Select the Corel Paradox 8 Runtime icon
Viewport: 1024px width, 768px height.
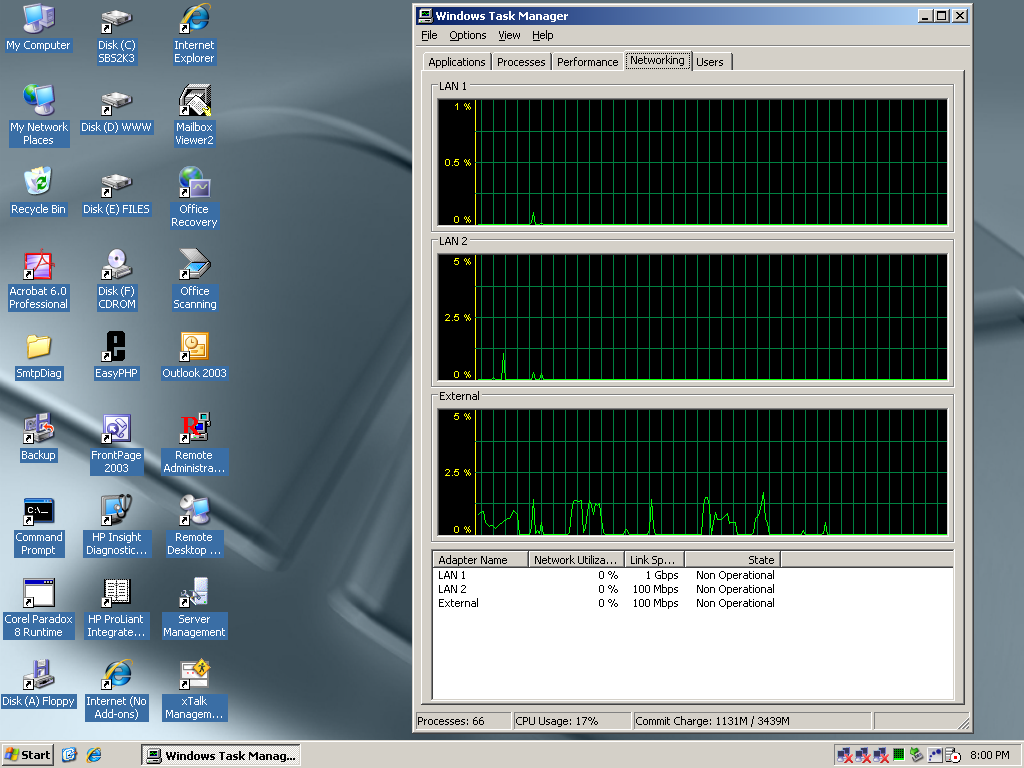(x=39, y=609)
